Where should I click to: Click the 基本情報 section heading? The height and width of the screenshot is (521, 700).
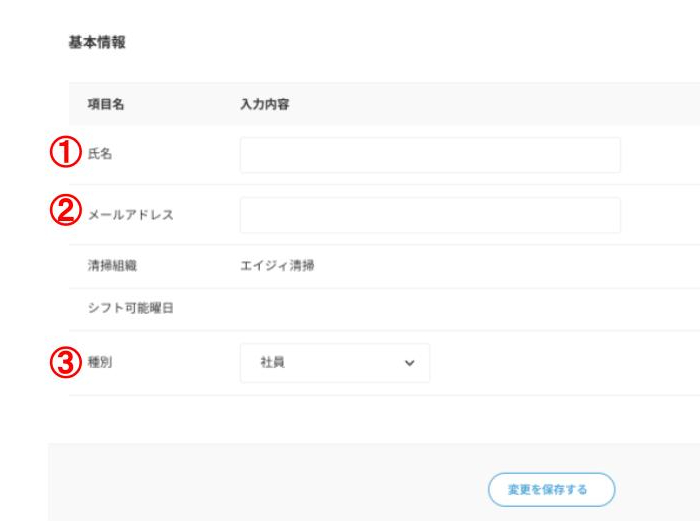click(x=97, y=43)
